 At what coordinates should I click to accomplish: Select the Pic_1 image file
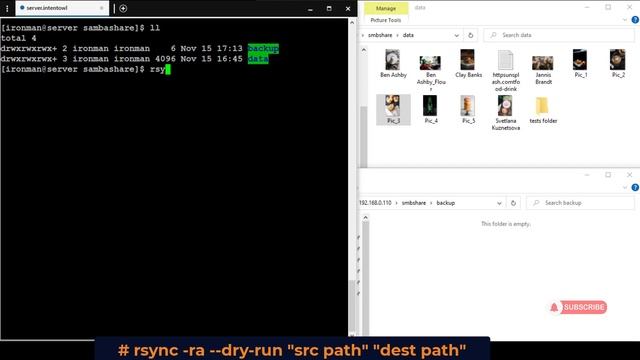pyautogui.click(x=580, y=64)
